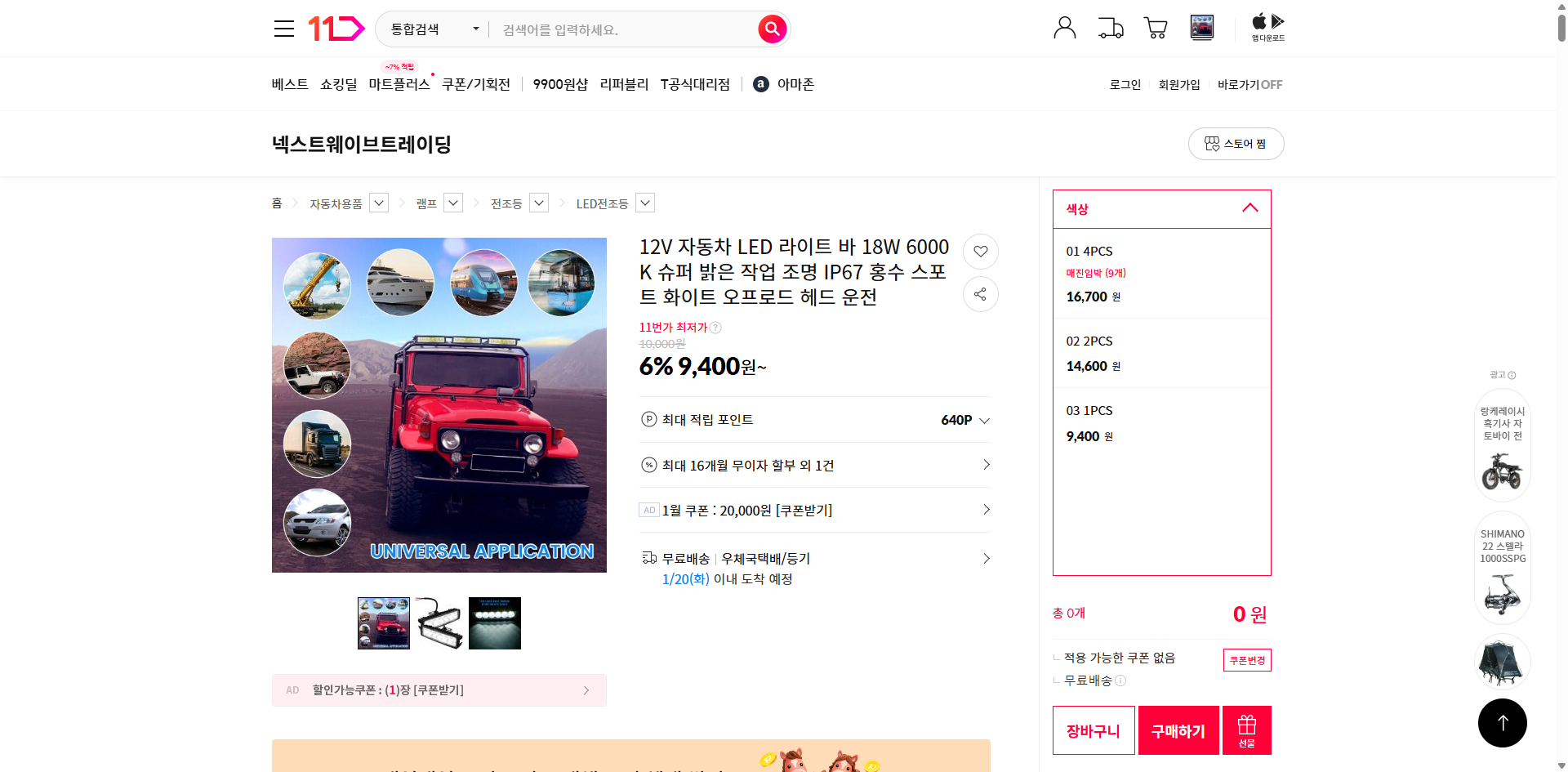This screenshot has width=1568, height=772.
Task: Add product to wishlist with heart icon
Action: (x=980, y=252)
